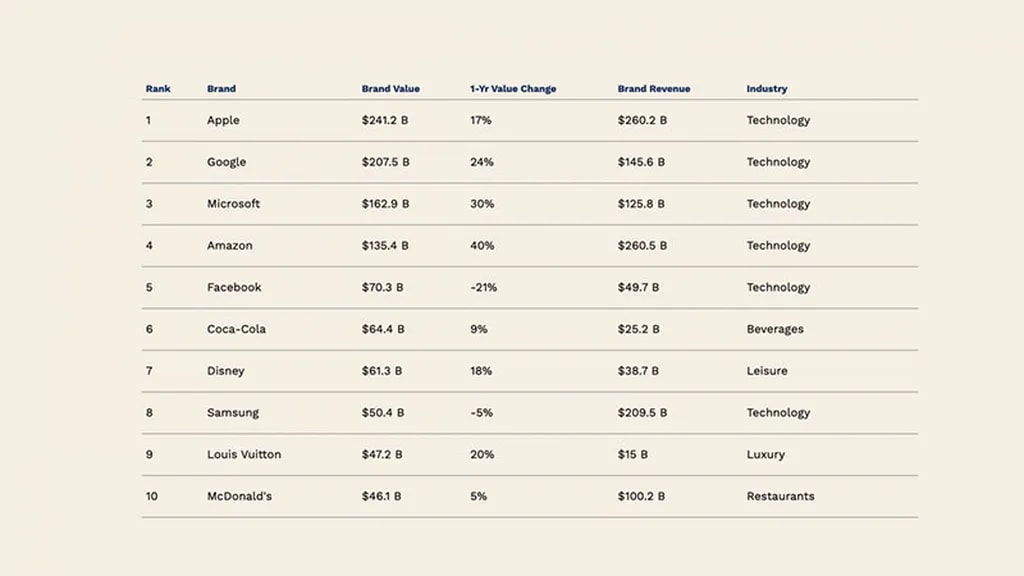Select the Brand Revenue column header
Screen dimensions: 1024x576
pos(654,89)
